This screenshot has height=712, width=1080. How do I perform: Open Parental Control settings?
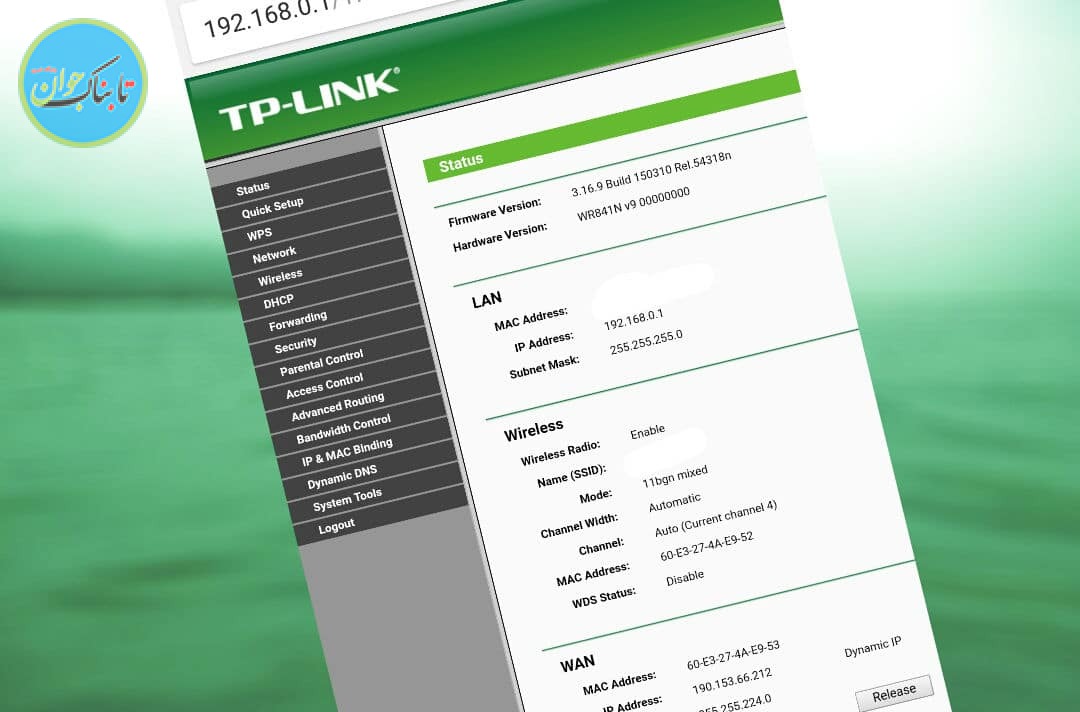point(321,362)
